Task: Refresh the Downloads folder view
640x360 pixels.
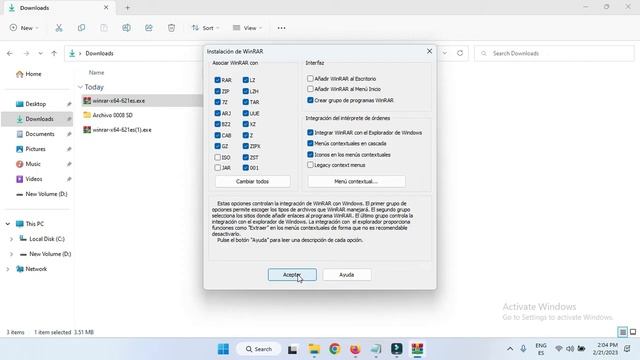Action: pos(460,53)
